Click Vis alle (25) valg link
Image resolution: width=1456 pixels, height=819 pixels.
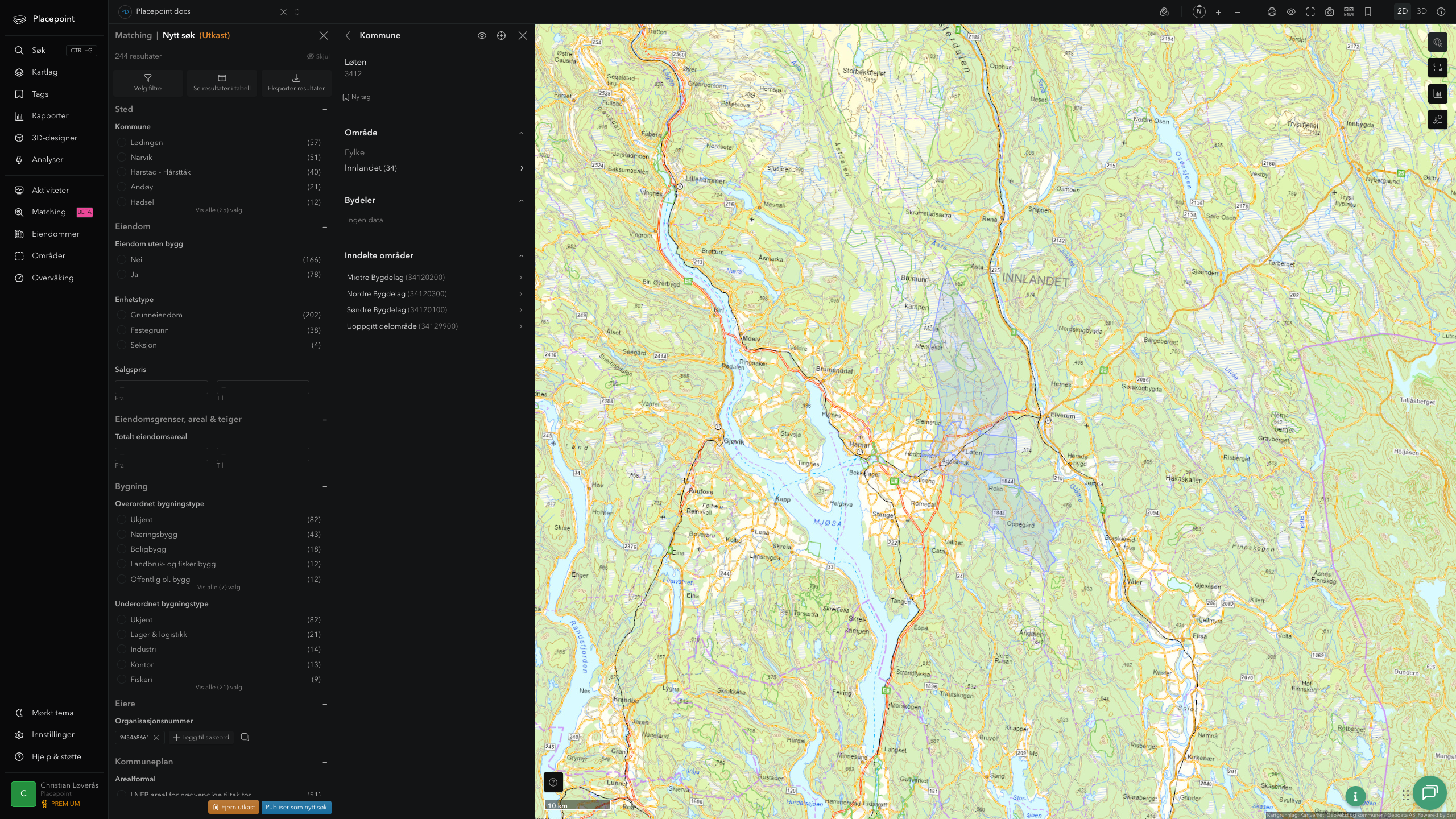pyautogui.click(x=219, y=210)
